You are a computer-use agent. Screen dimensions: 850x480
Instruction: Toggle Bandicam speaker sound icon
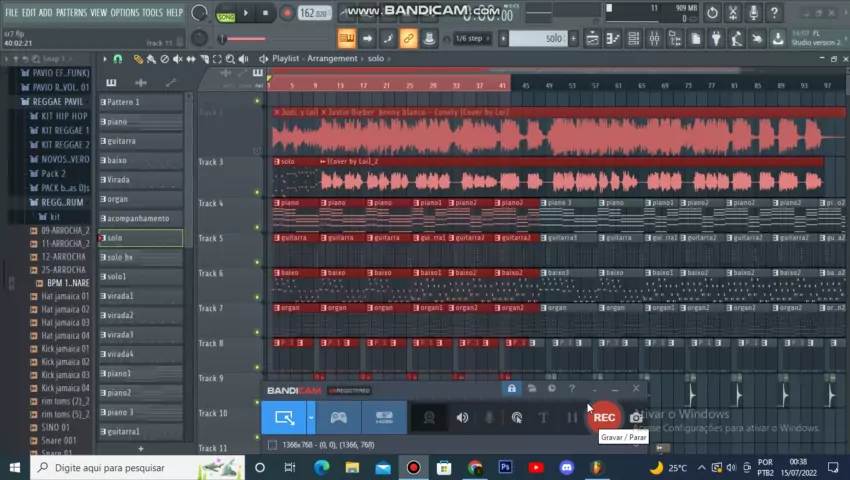[x=462, y=417]
